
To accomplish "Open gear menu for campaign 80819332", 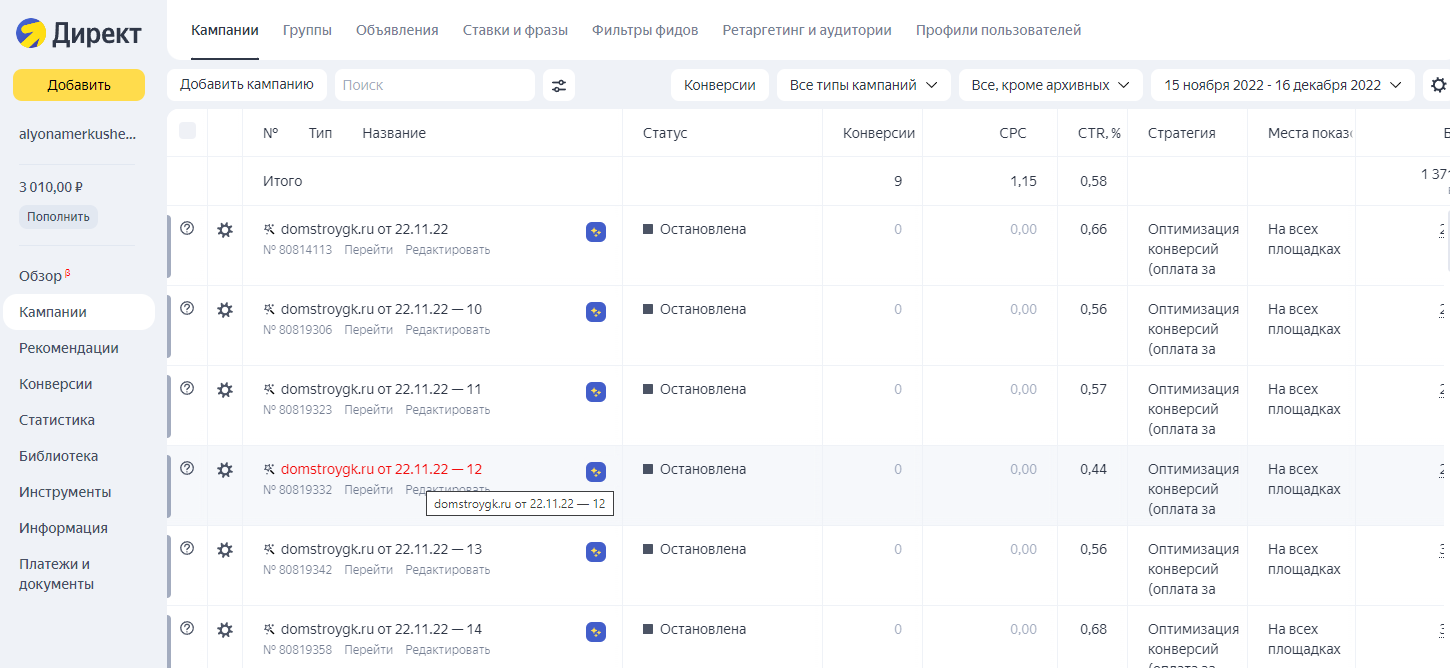I will (x=225, y=470).
